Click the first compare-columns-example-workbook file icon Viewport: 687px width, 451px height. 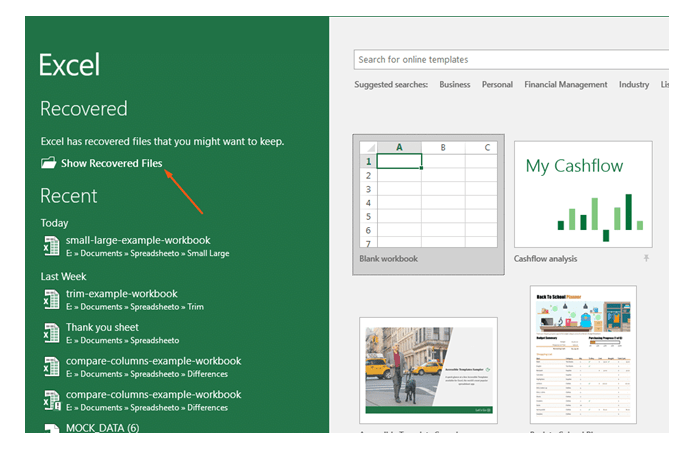point(51,367)
